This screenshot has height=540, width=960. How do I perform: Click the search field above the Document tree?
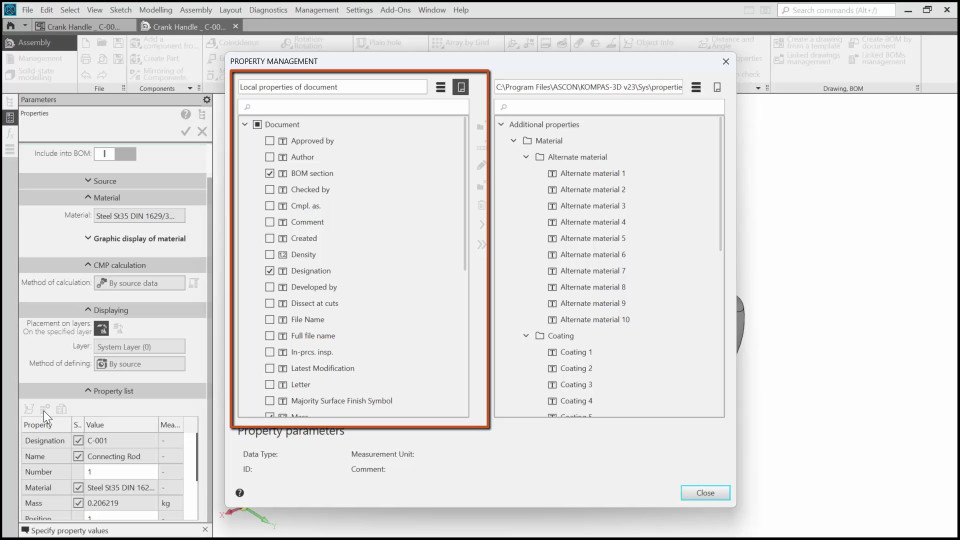[x=353, y=107]
